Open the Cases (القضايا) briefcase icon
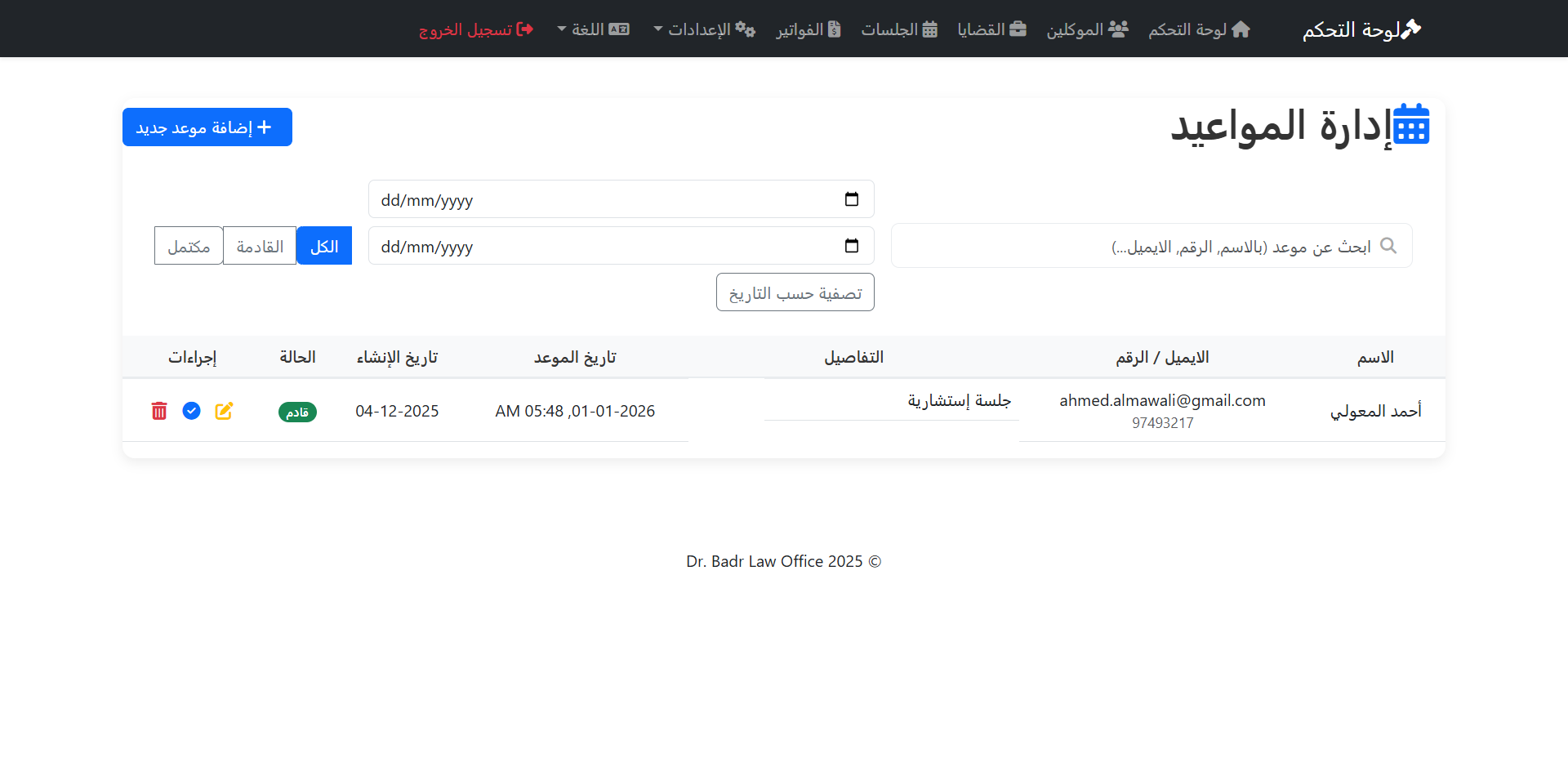This screenshot has width=1568, height=758. coord(1018,28)
